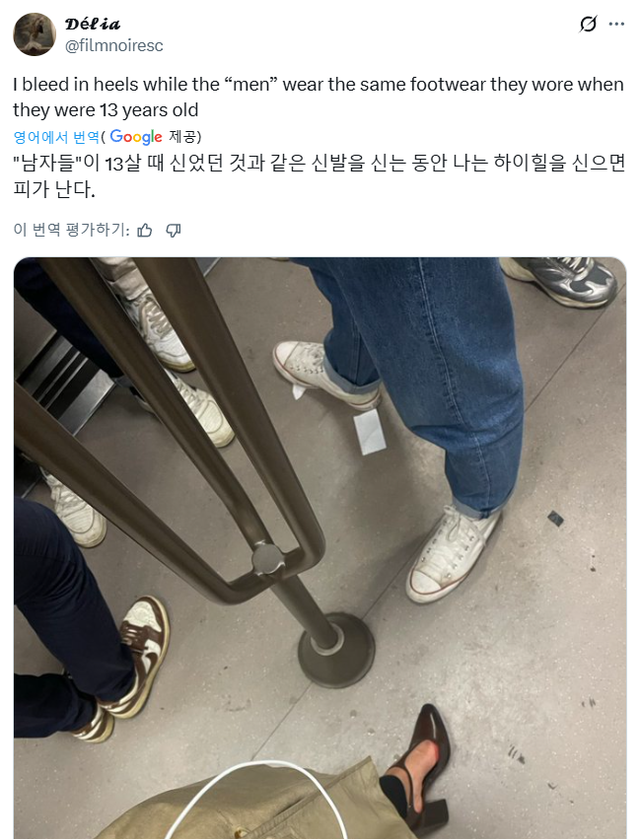Image resolution: width=640 pixels, height=839 pixels.
Task: Click the white Converse sneaker in photo
Action: point(453,554)
